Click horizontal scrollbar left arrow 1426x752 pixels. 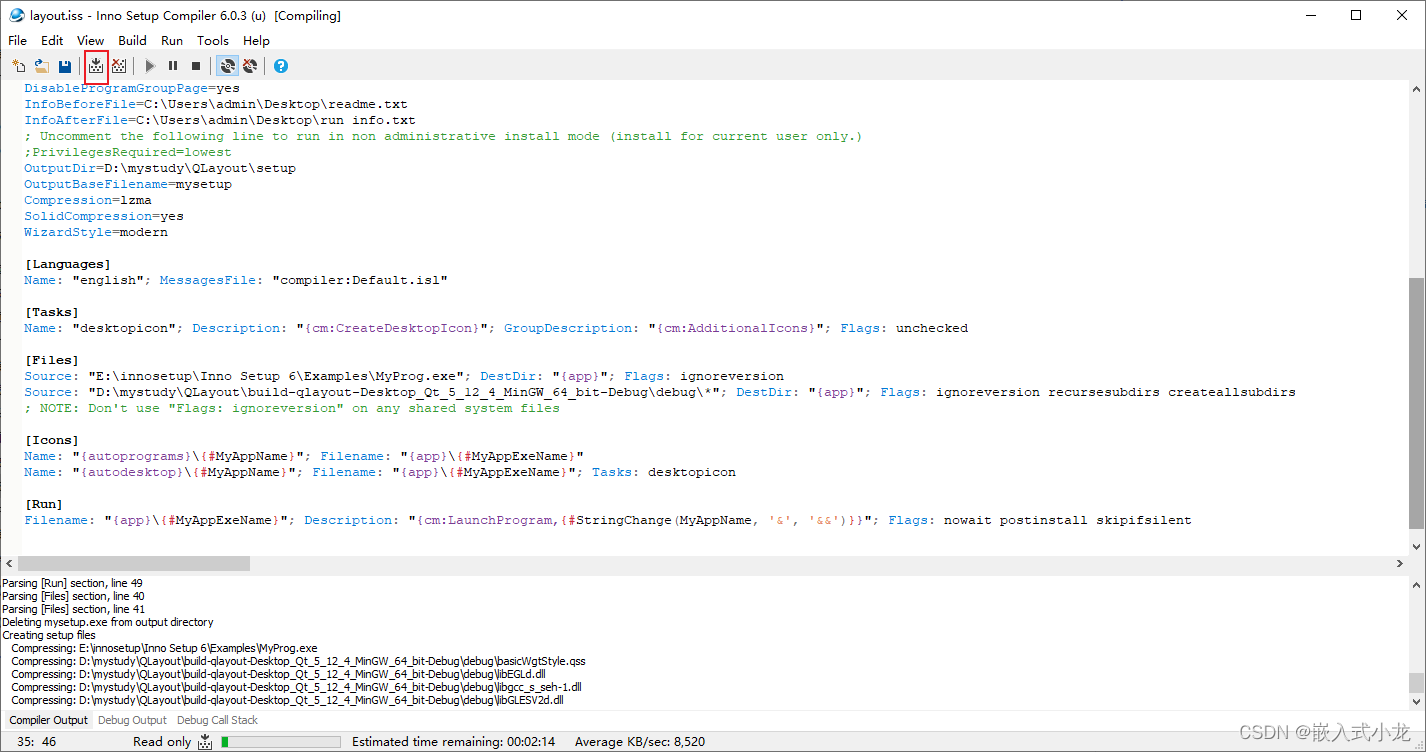tap(9, 563)
